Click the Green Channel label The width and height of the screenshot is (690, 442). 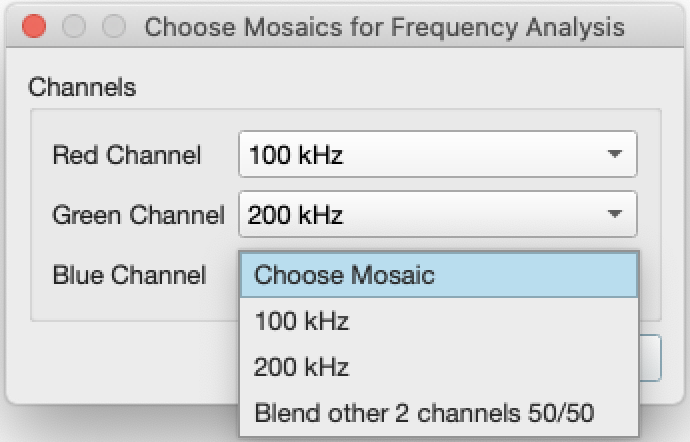(138, 214)
